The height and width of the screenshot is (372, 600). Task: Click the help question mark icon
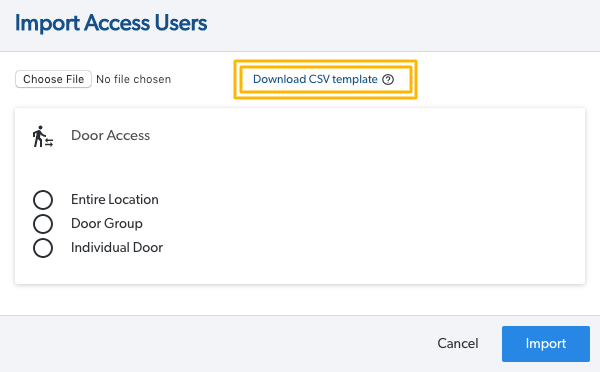[388, 80]
